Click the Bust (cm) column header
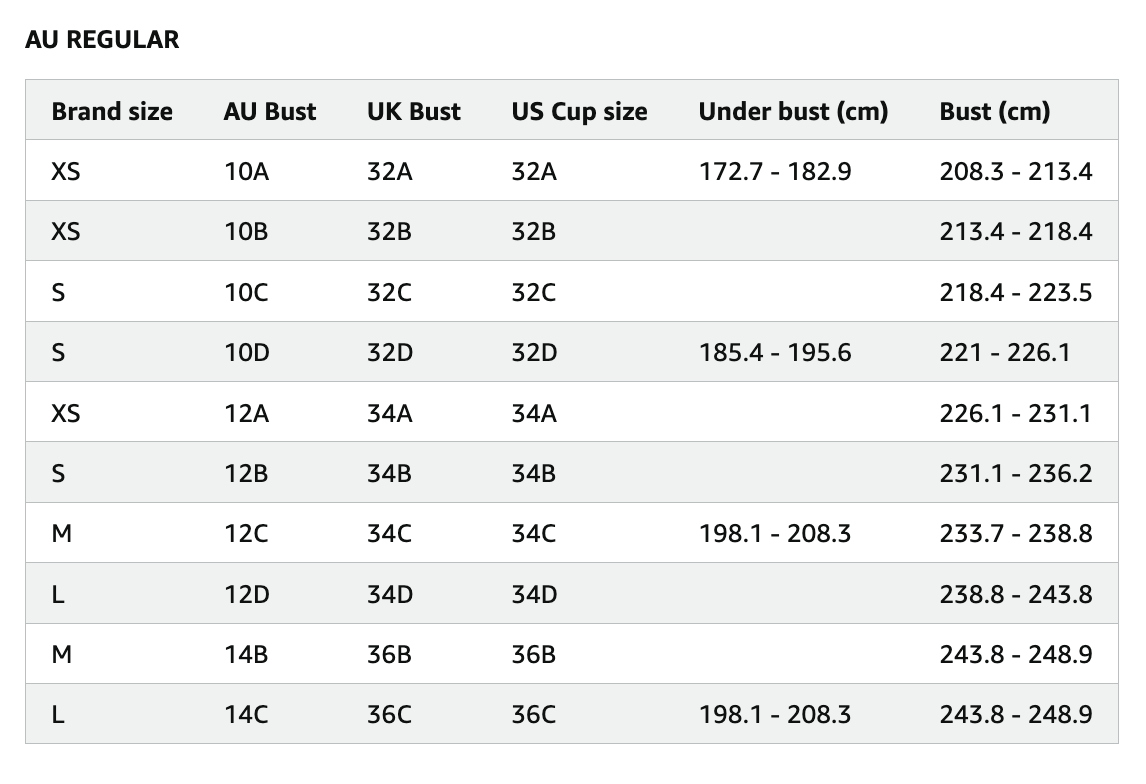 [x=994, y=111]
